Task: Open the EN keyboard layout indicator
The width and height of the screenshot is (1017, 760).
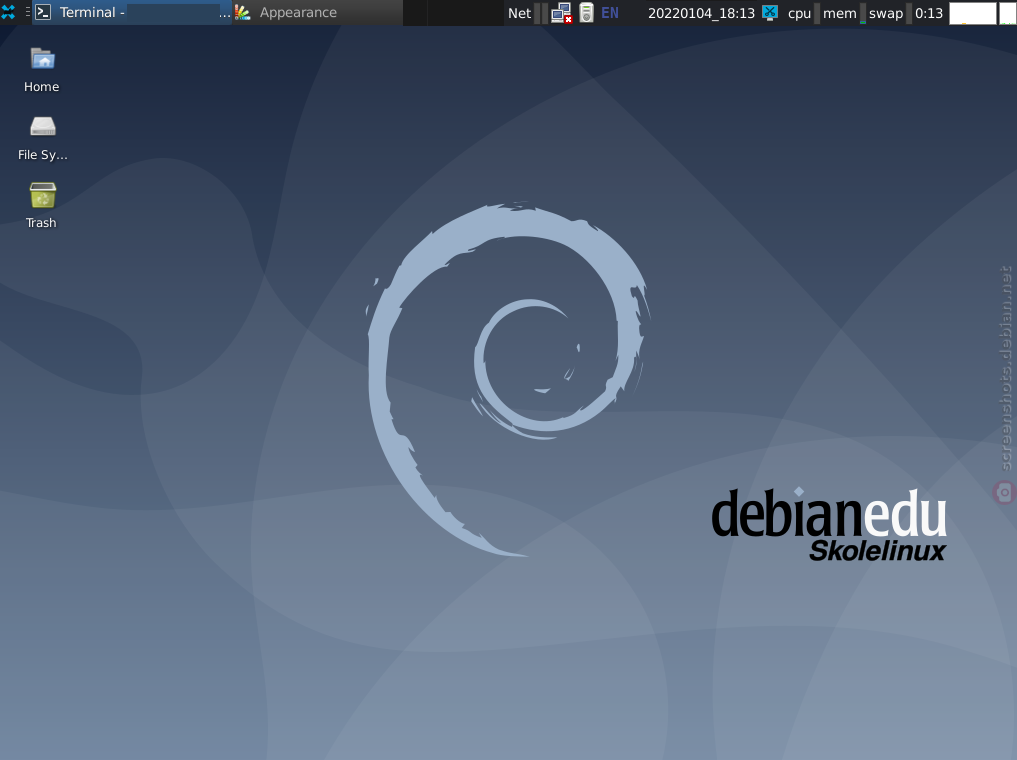Action: coord(610,13)
